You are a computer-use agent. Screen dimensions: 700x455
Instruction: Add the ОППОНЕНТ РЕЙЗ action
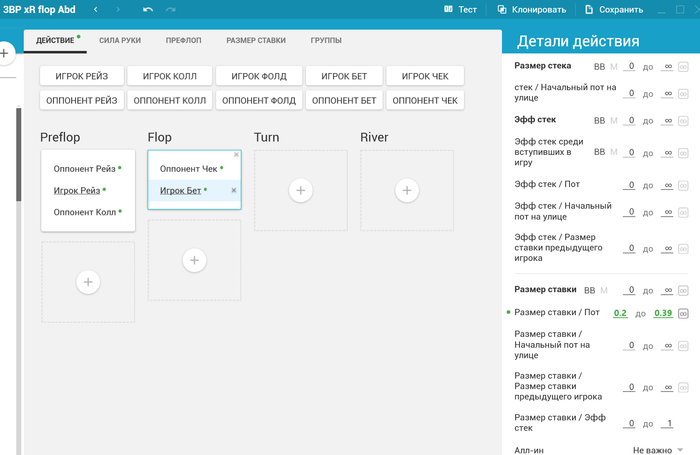82,100
